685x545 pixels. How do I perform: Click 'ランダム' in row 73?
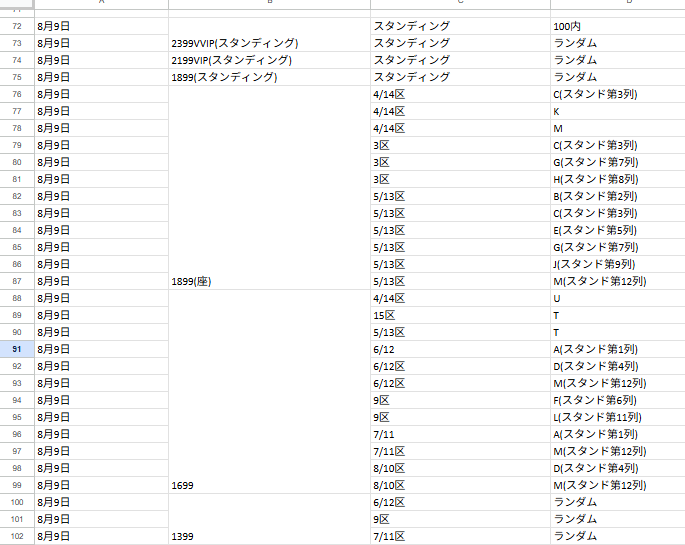coord(618,43)
